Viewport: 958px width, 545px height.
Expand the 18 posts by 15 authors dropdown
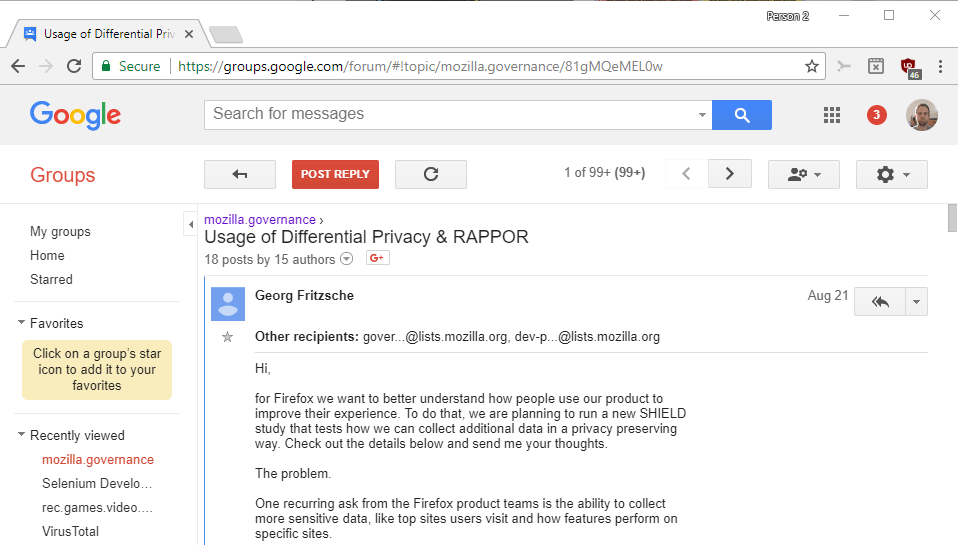346,258
